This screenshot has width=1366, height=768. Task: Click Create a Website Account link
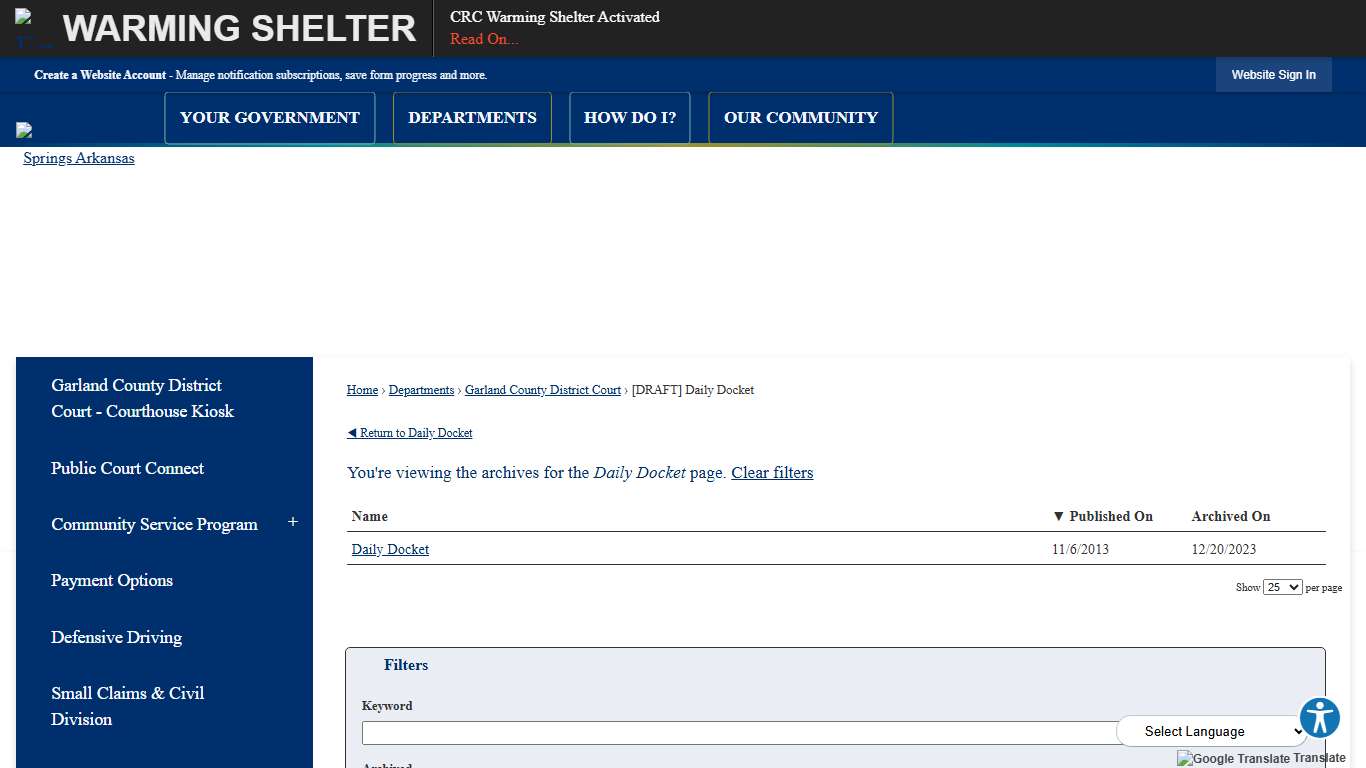point(100,75)
